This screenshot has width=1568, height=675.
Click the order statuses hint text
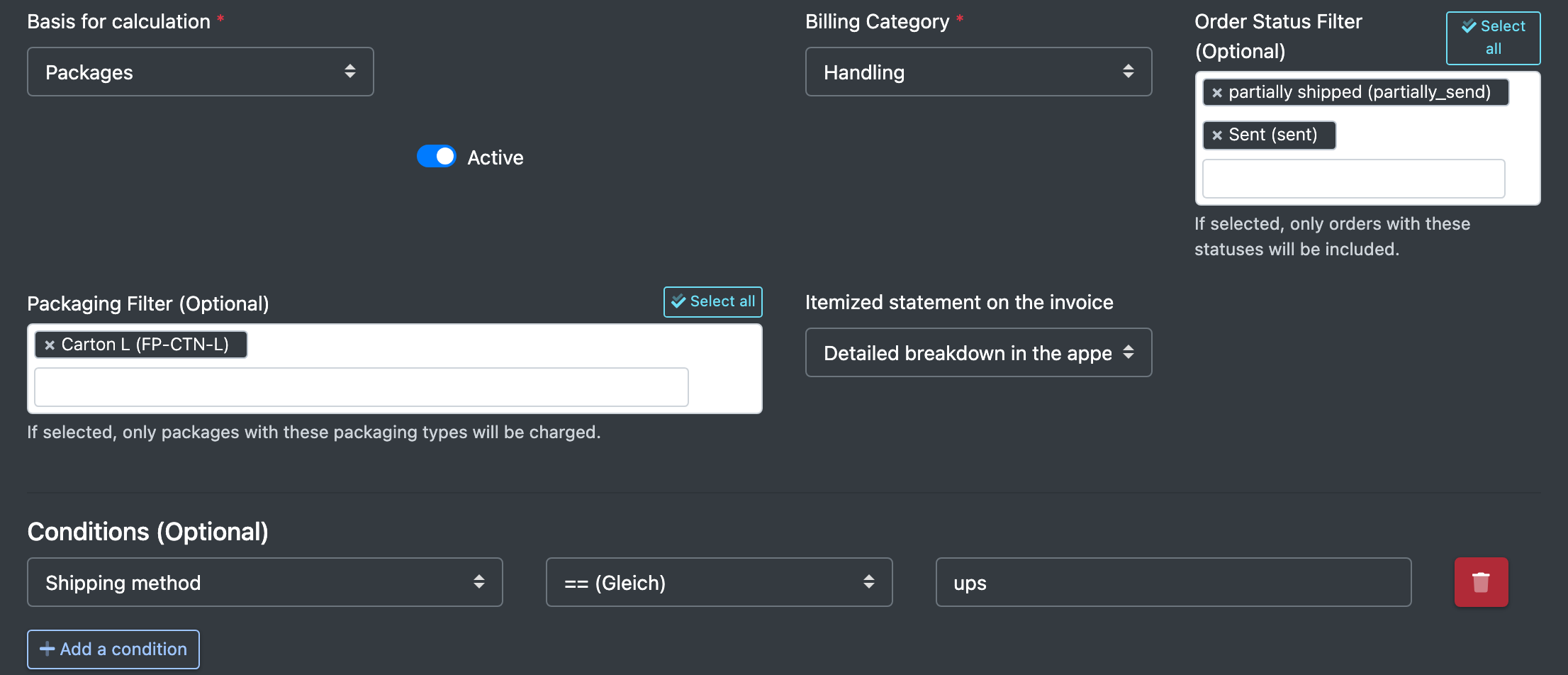pos(1332,237)
